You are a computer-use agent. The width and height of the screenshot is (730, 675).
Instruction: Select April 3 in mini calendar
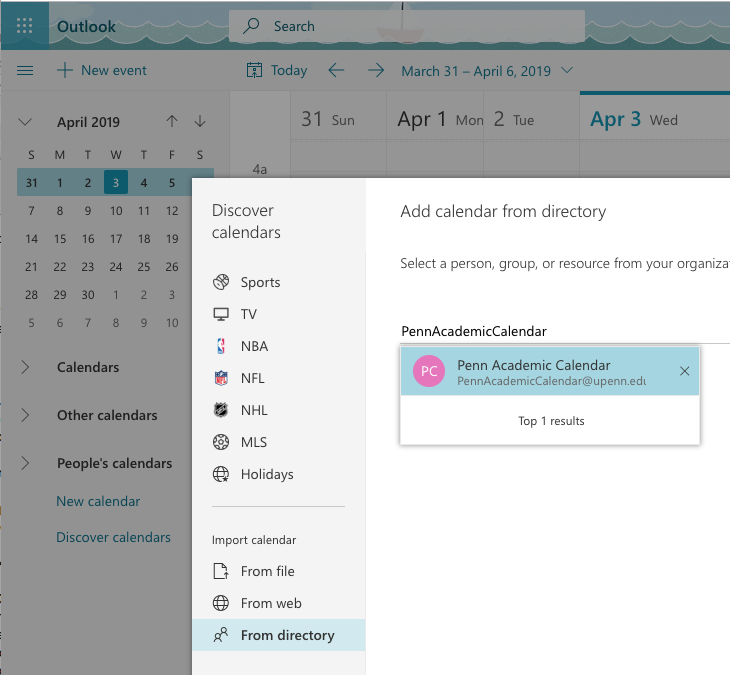116,182
